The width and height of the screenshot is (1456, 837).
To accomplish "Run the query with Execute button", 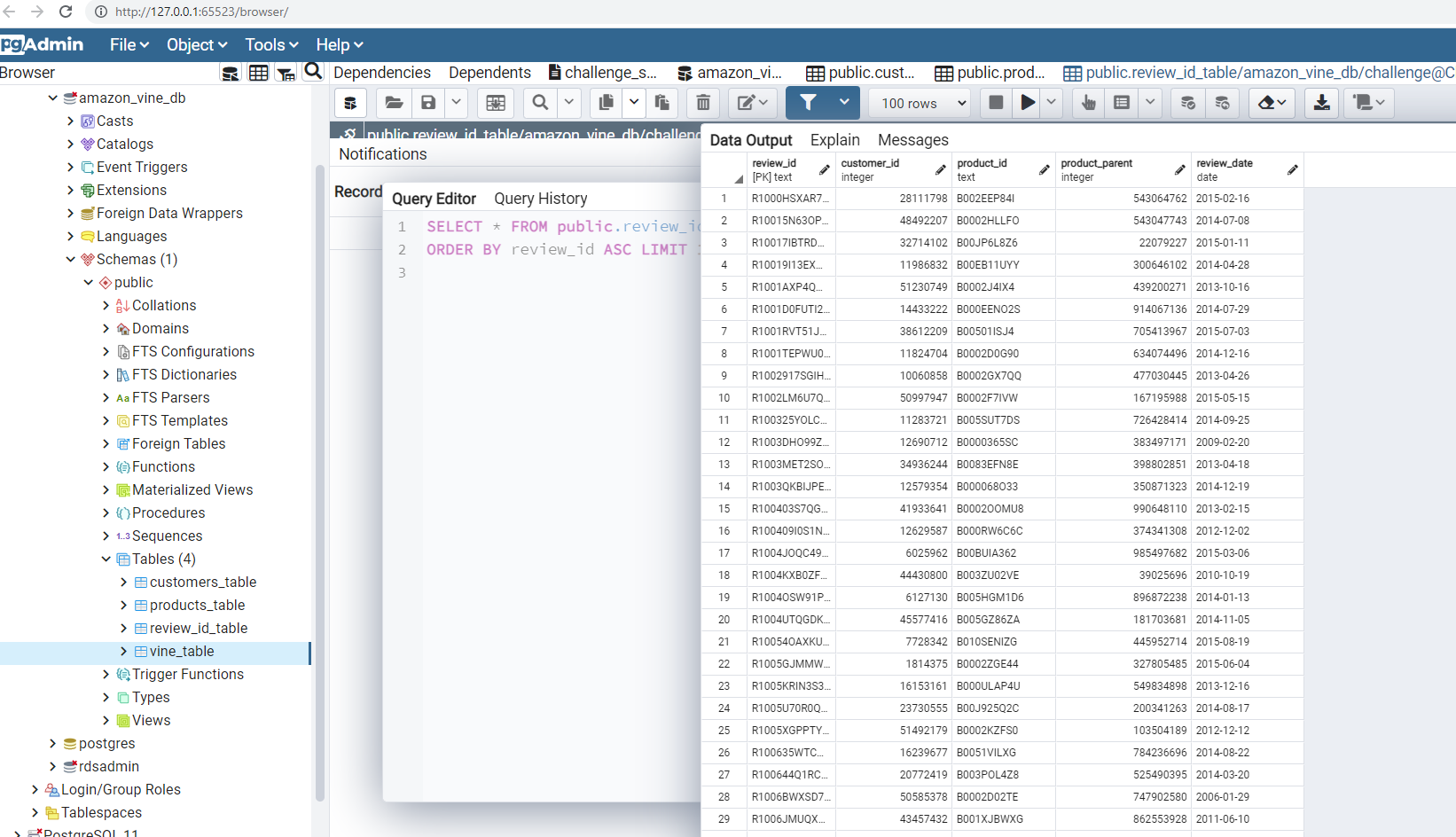I will [x=1027, y=103].
